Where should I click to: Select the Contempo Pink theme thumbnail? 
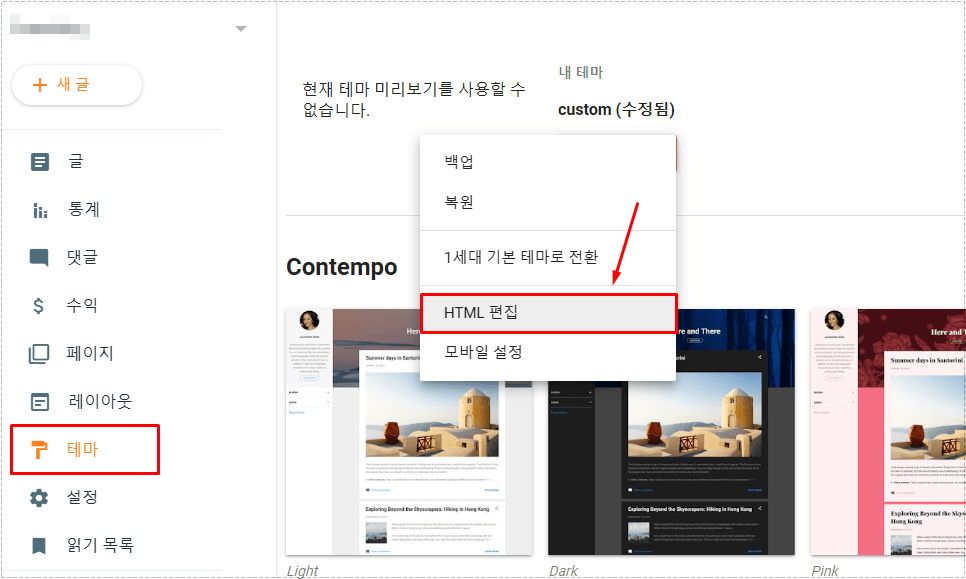coord(888,432)
